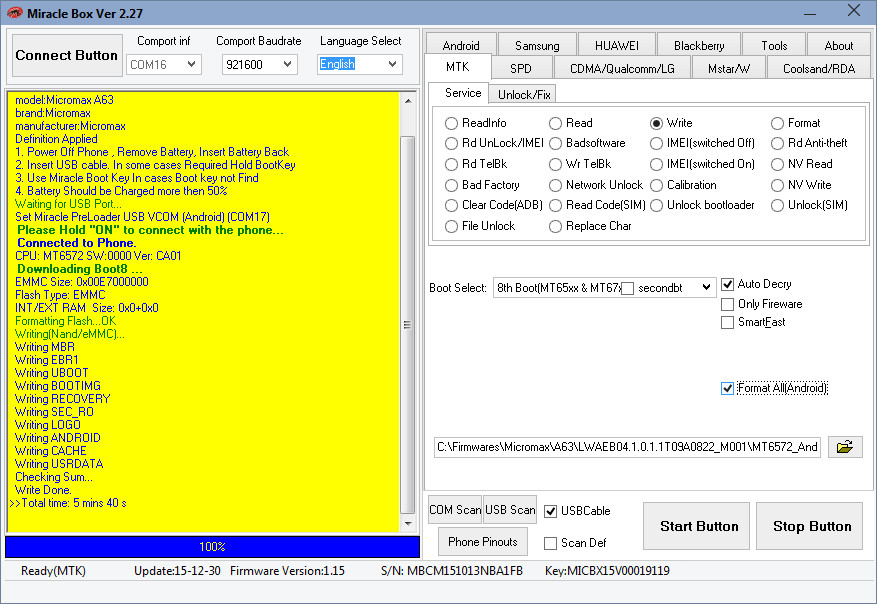Expand the Boot Select dropdown
The width and height of the screenshot is (877, 604).
pyautogui.click(x=706, y=287)
